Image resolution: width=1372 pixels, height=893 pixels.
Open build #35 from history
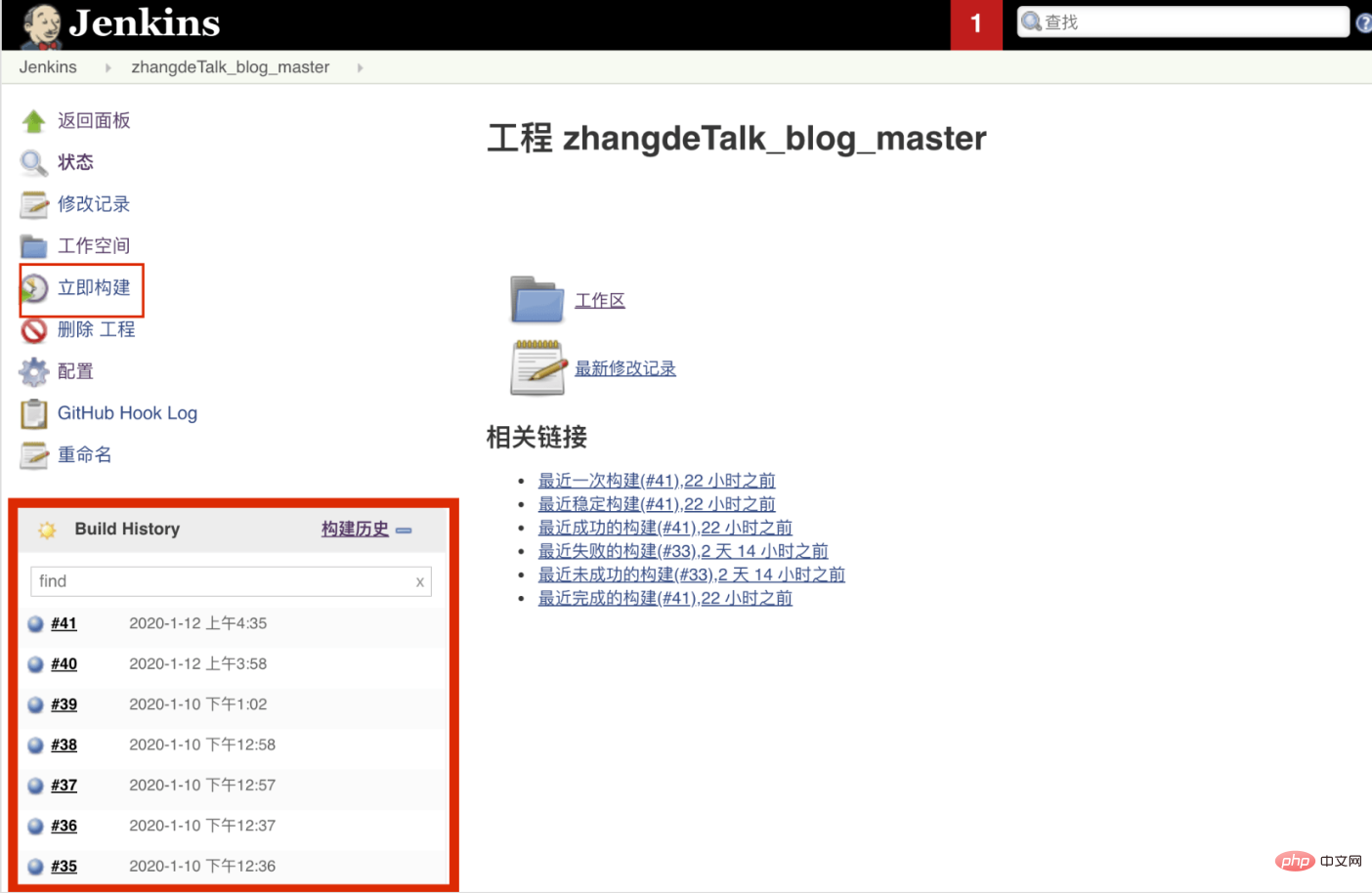point(64,867)
